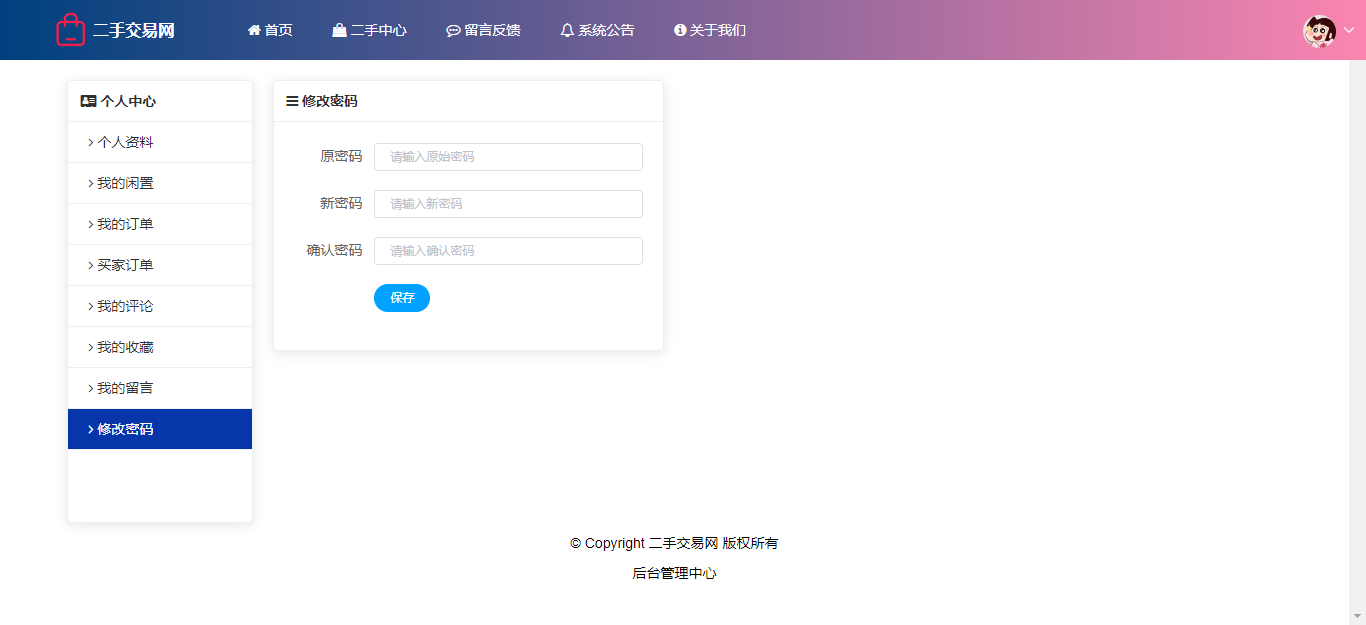Select 我的留言 in the sidebar
This screenshot has height=625, width=1366.
click(160, 388)
